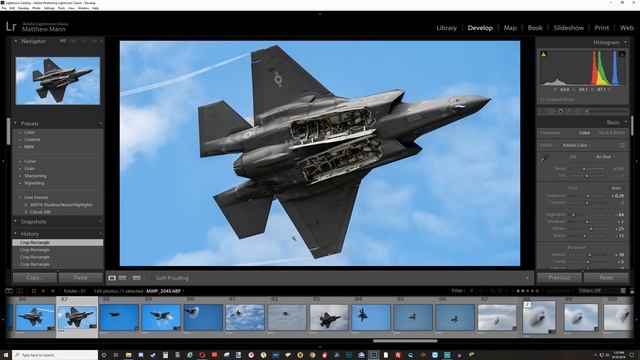
Task: Go back using left arrow in filmstrip bar
Action: pyautogui.click(x=43, y=291)
